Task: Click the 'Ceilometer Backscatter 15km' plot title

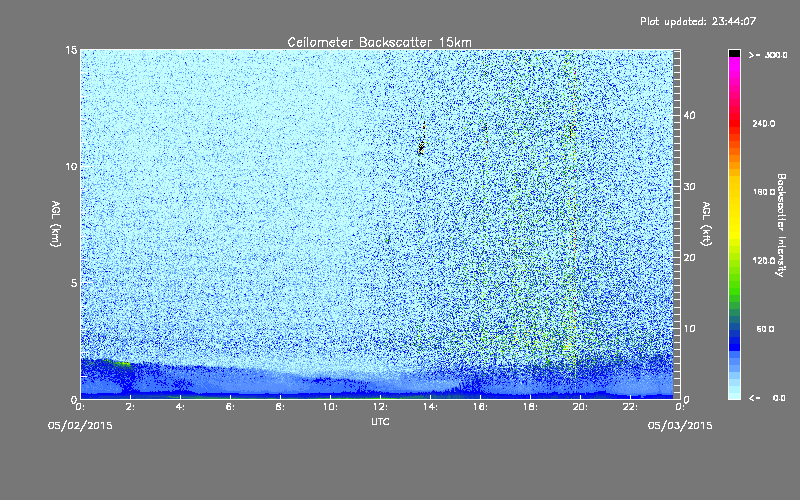Action: (x=379, y=42)
